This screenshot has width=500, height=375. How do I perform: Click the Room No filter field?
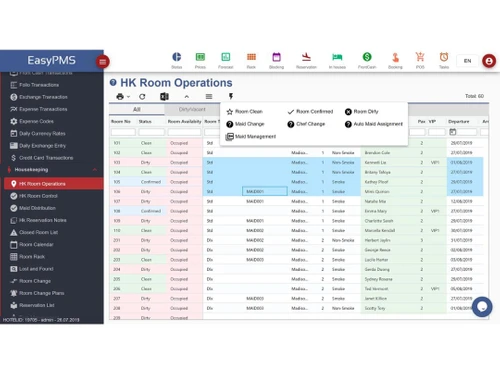(123, 132)
